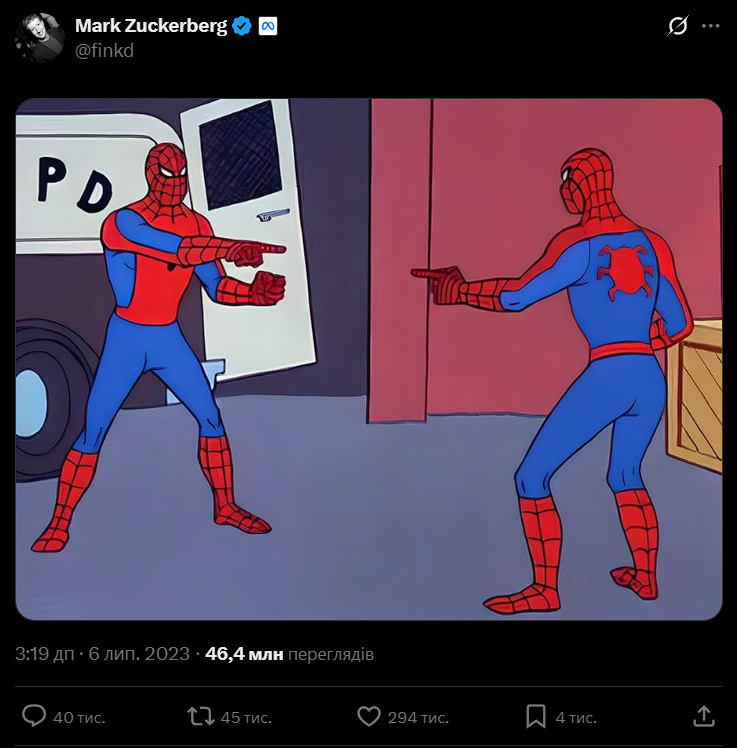Open the @finkd handle link
This screenshot has width=737, height=748.
point(104,49)
